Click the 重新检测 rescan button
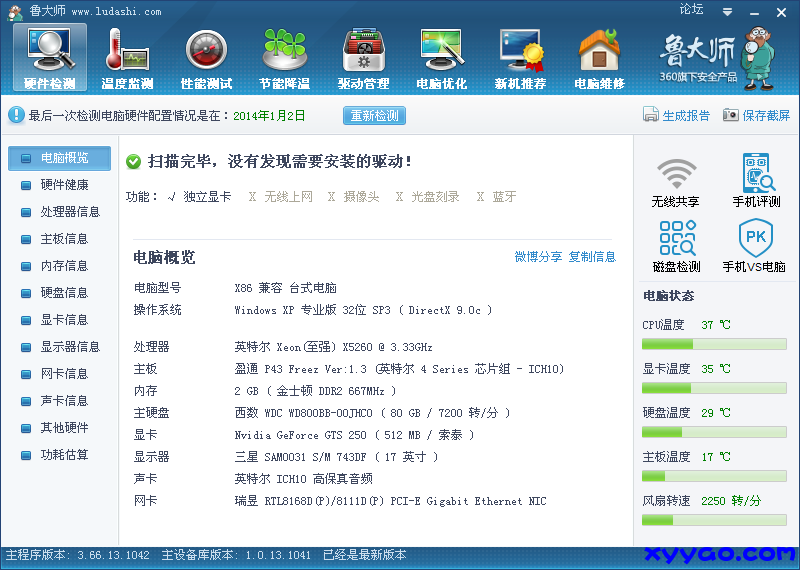Viewport: 800px width, 570px height. coord(374,116)
